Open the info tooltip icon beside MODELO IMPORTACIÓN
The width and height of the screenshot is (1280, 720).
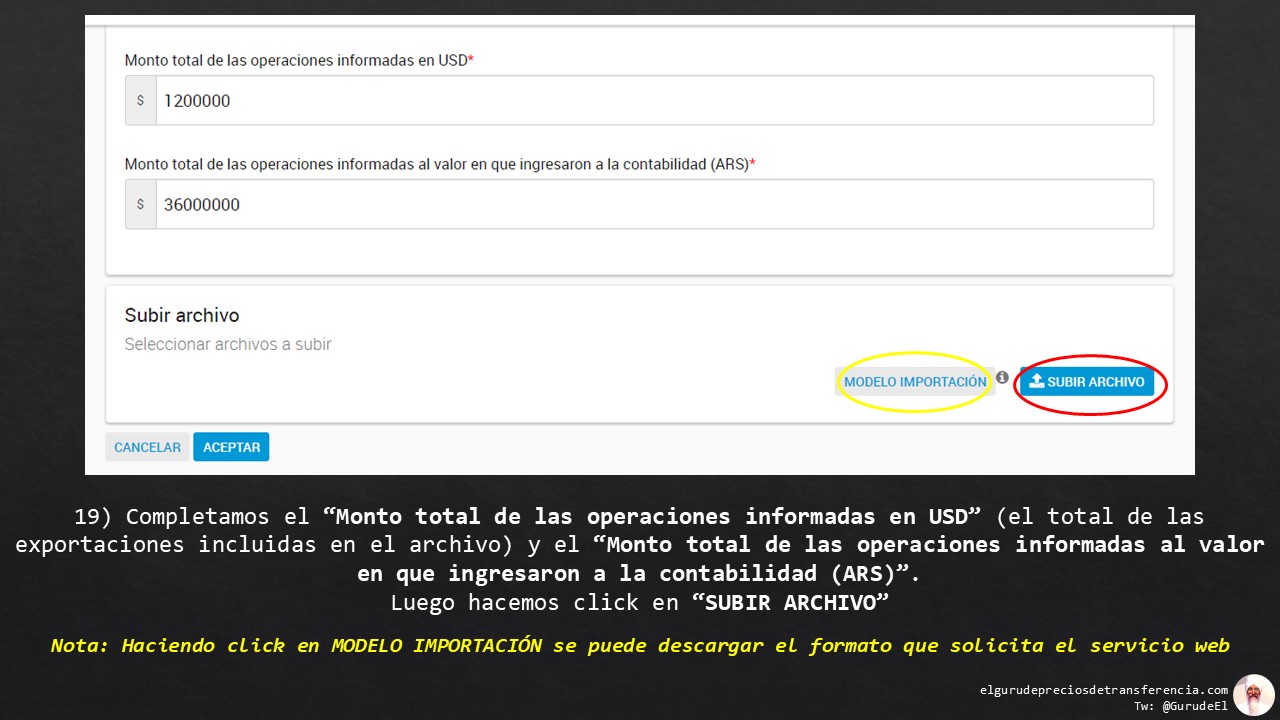1002,377
